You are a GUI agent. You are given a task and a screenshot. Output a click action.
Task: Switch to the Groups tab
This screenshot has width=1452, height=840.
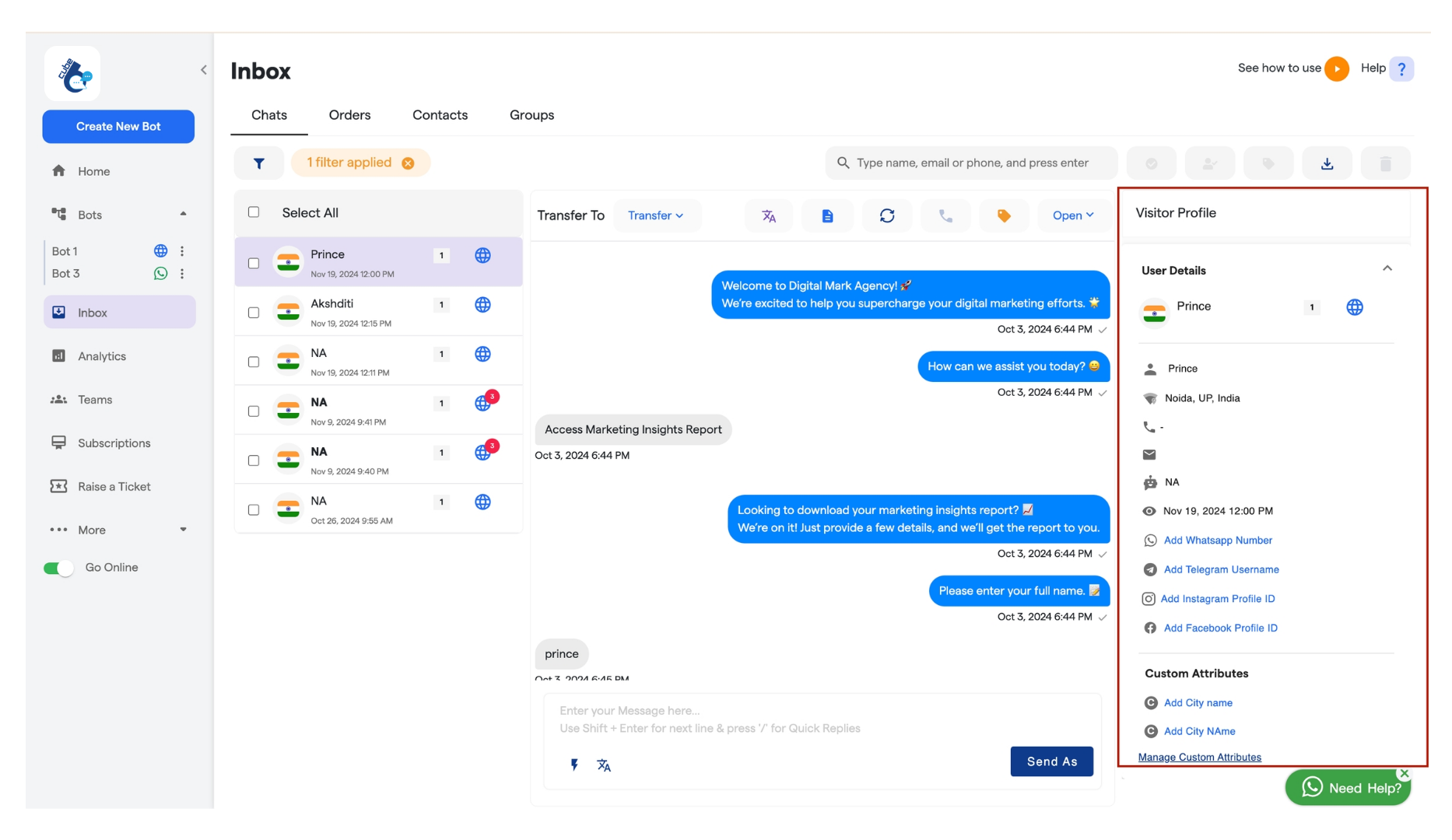click(531, 115)
